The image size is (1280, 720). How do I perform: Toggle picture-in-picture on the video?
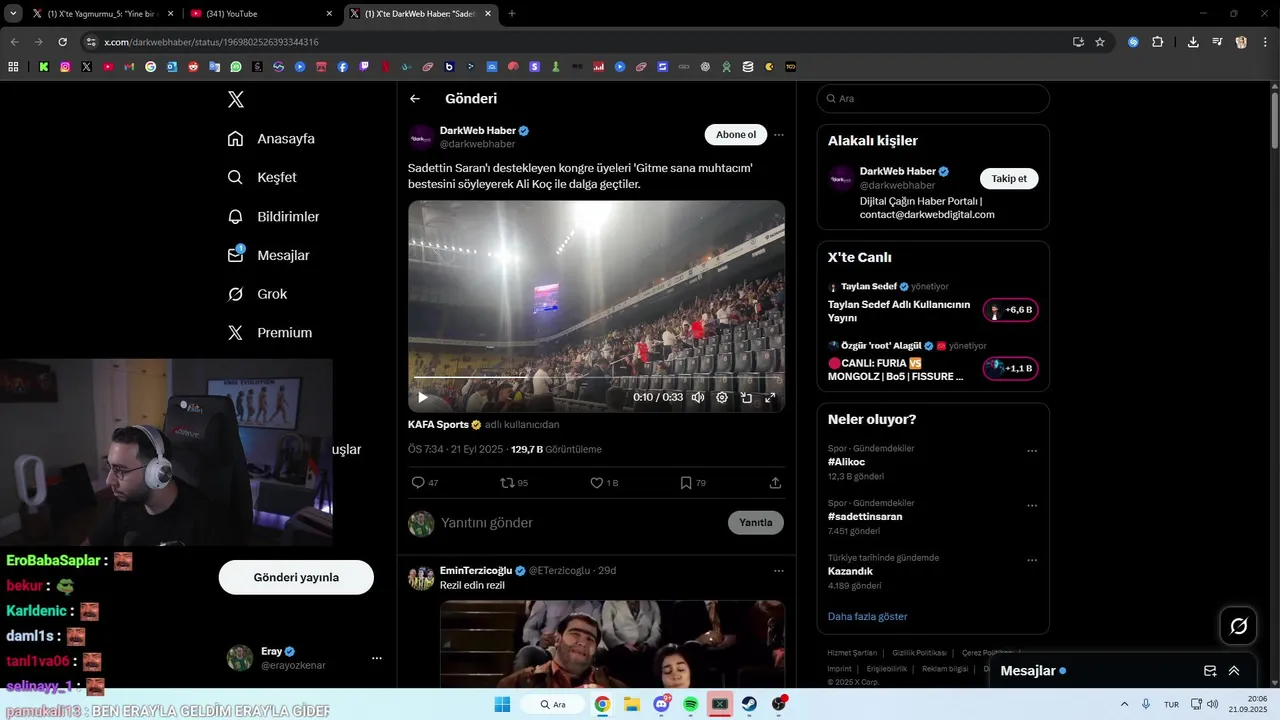coord(746,397)
